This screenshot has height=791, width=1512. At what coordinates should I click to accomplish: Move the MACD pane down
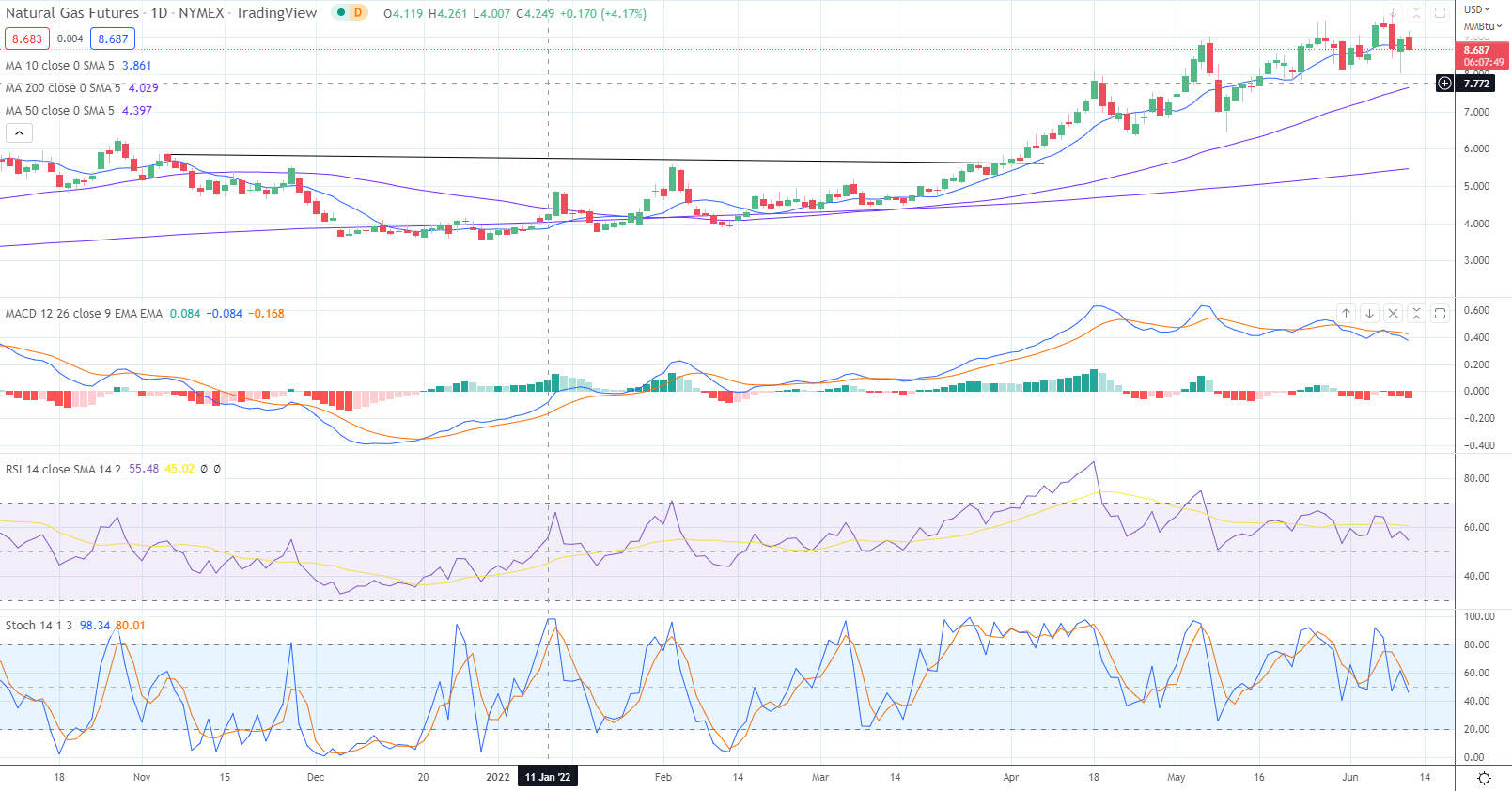coord(1369,313)
